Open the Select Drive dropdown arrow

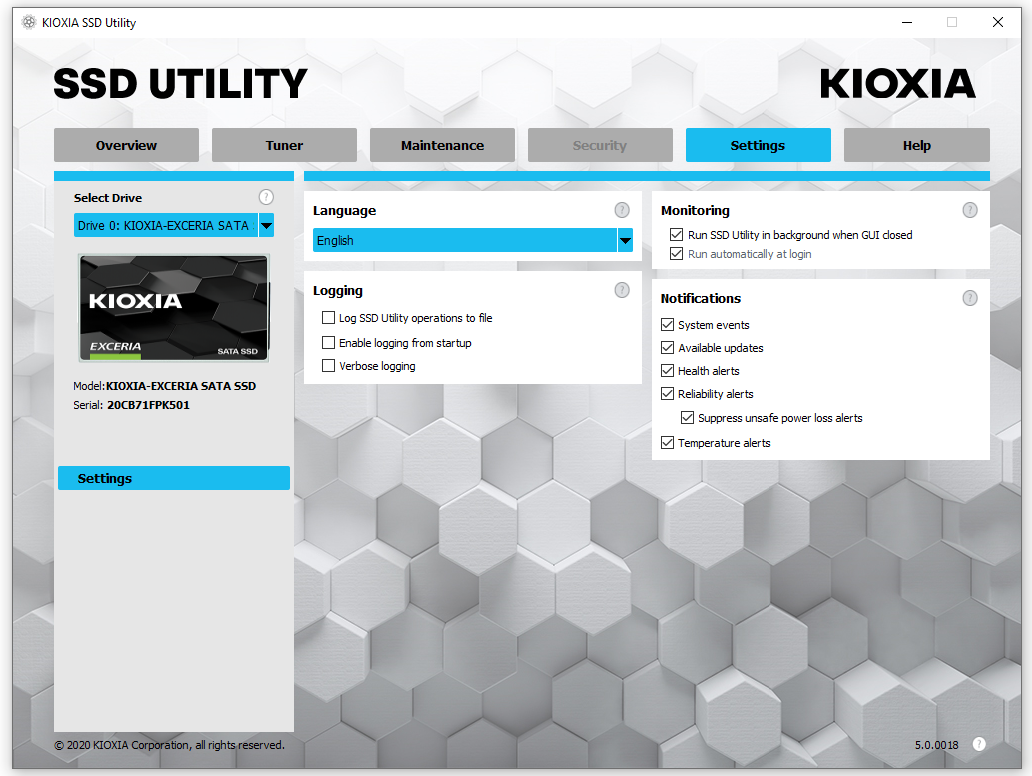point(267,225)
